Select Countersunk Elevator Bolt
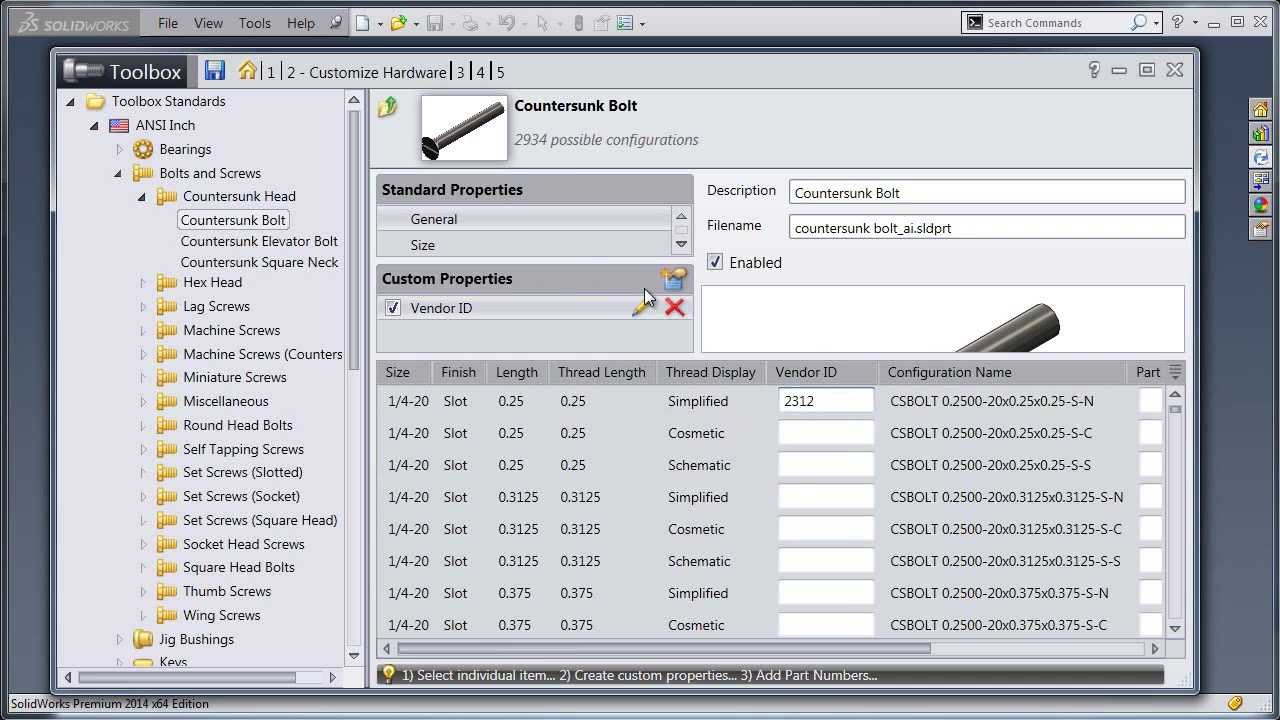Viewport: 1280px width, 720px height. coord(259,241)
